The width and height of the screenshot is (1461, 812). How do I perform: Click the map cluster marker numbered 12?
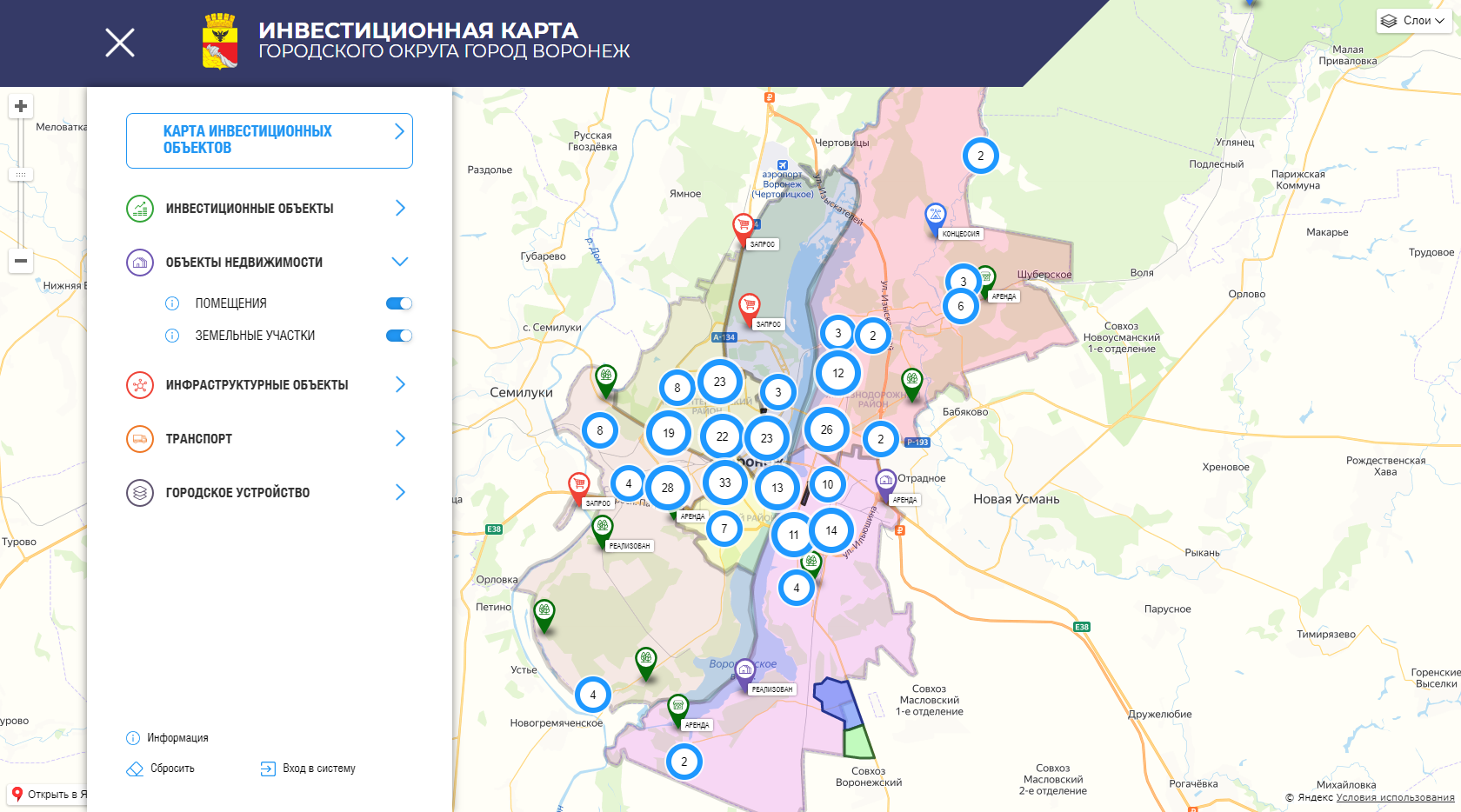pyautogui.click(x=838, y=373)
